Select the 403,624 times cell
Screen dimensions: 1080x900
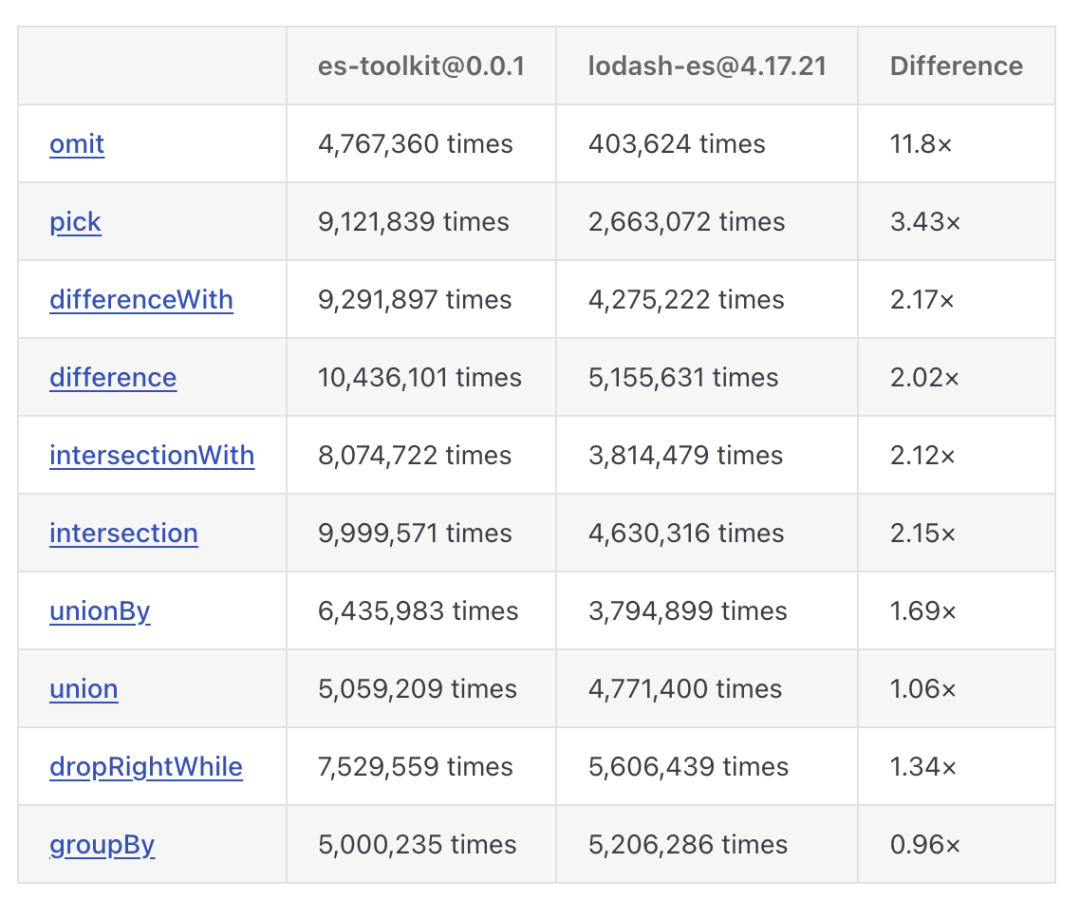point(707,144)
